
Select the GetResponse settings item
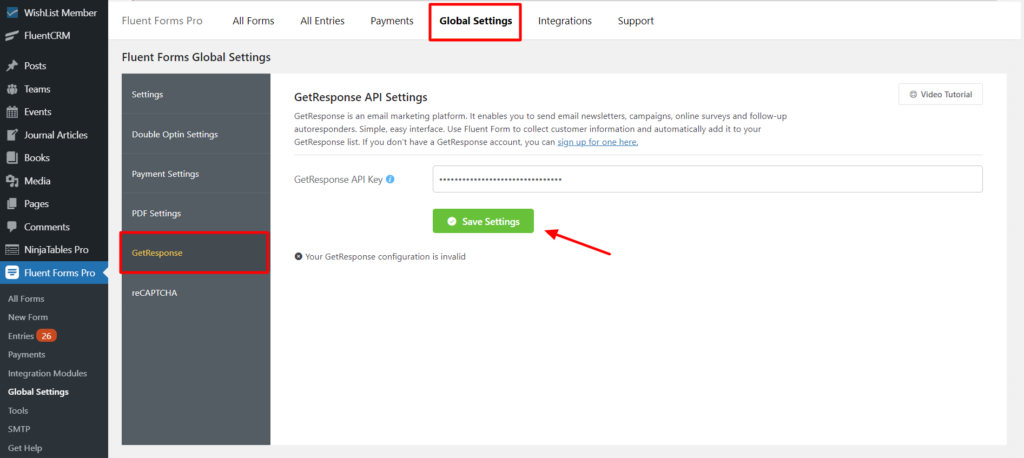click(x=195, y=252)
